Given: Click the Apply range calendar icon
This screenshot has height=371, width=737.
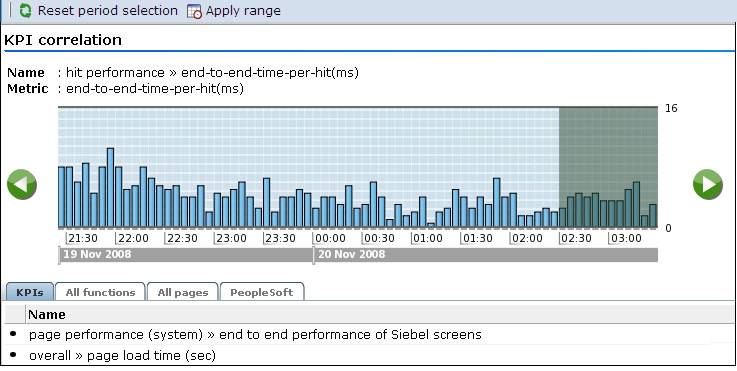Looking at the screenshot, I should click(194, 11).
